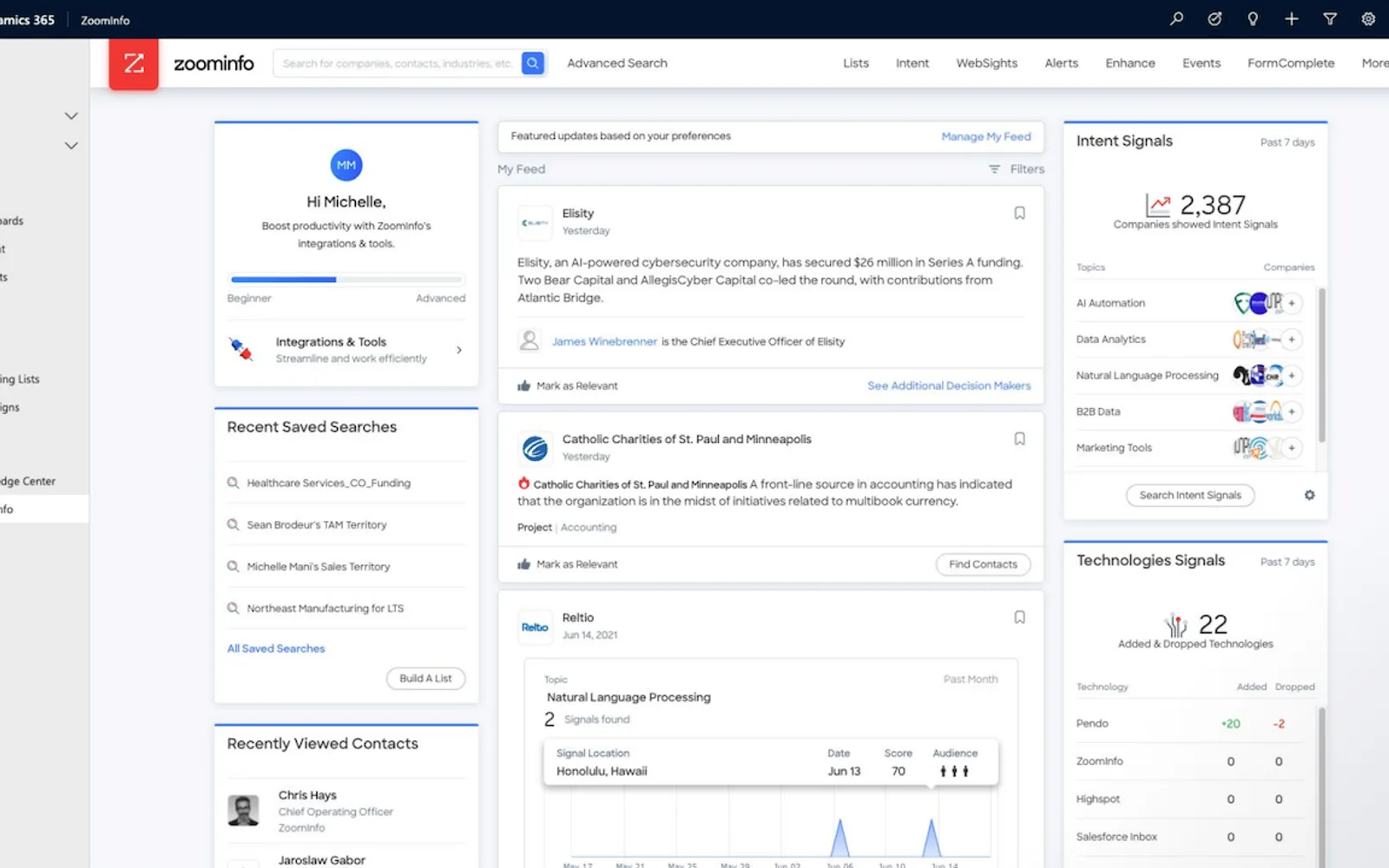The image size is (1389, 868).
Task: Click the lightbulb assistant icon
Action: [1253, 19]
